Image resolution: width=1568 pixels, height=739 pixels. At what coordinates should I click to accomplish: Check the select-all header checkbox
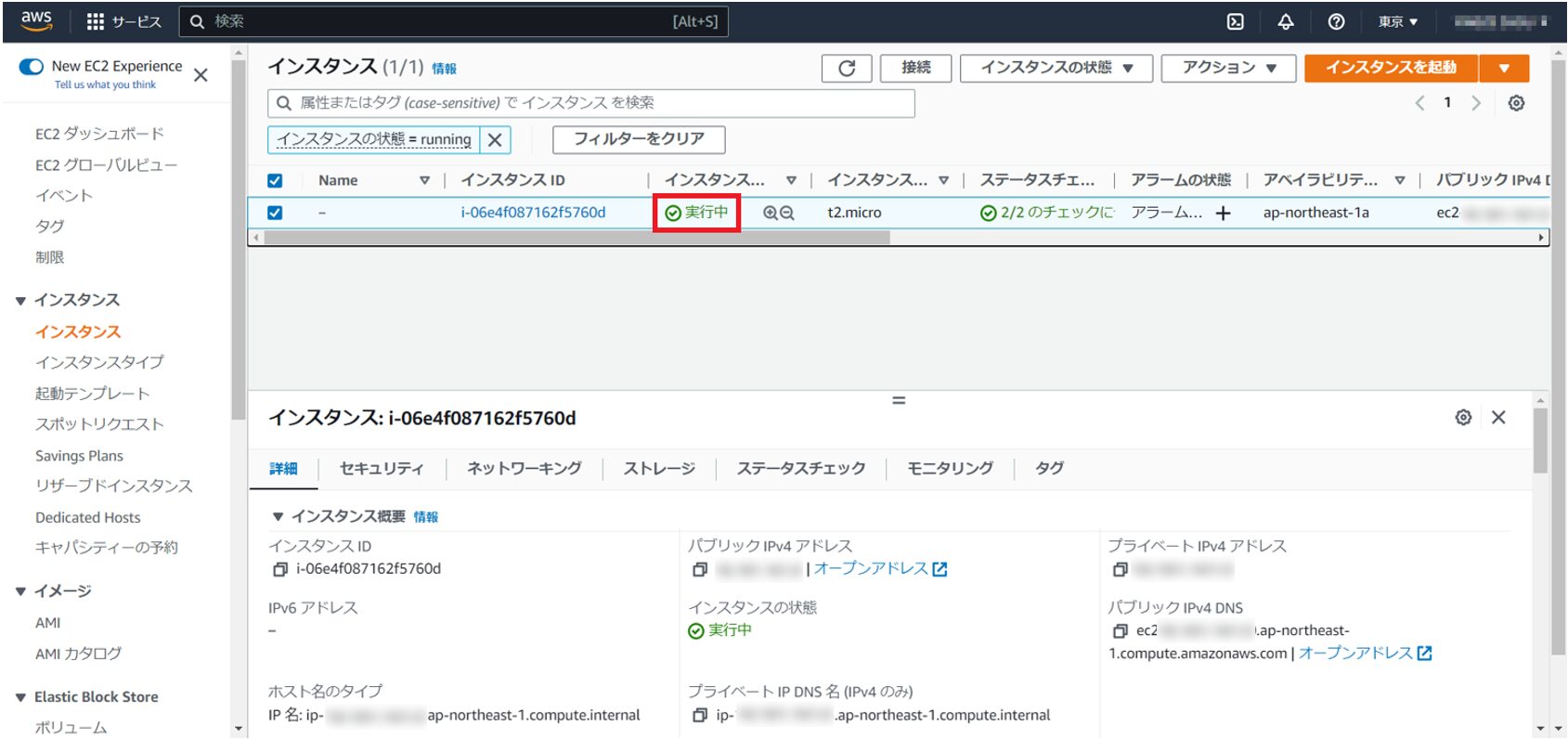275,181
